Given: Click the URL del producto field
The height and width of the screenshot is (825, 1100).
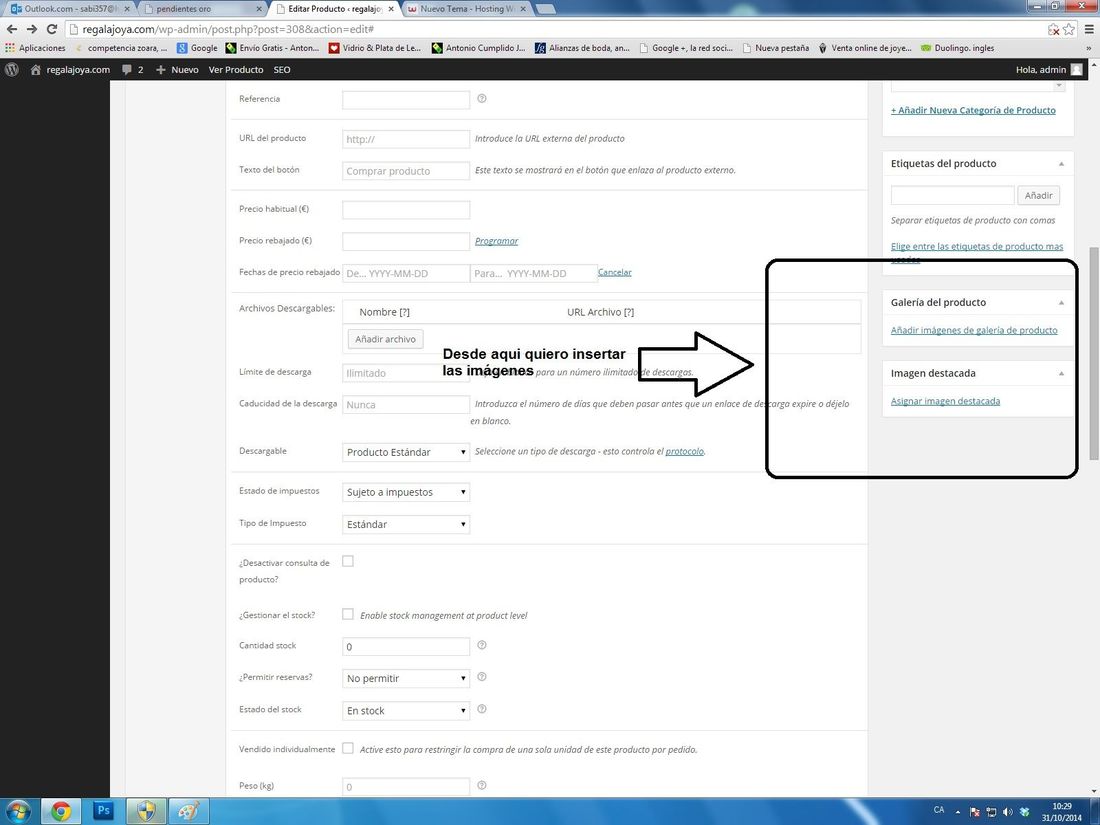Looking at the screenshot, I should [x=406, y=139].
